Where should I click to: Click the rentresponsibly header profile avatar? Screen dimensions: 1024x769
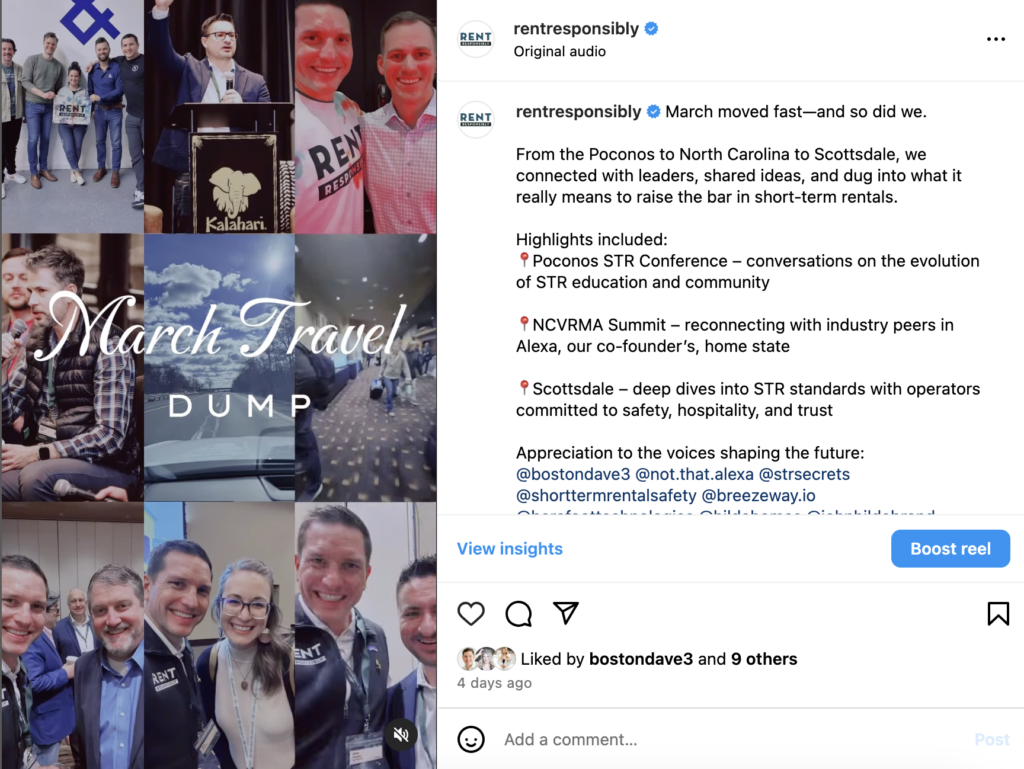[475, 39]
